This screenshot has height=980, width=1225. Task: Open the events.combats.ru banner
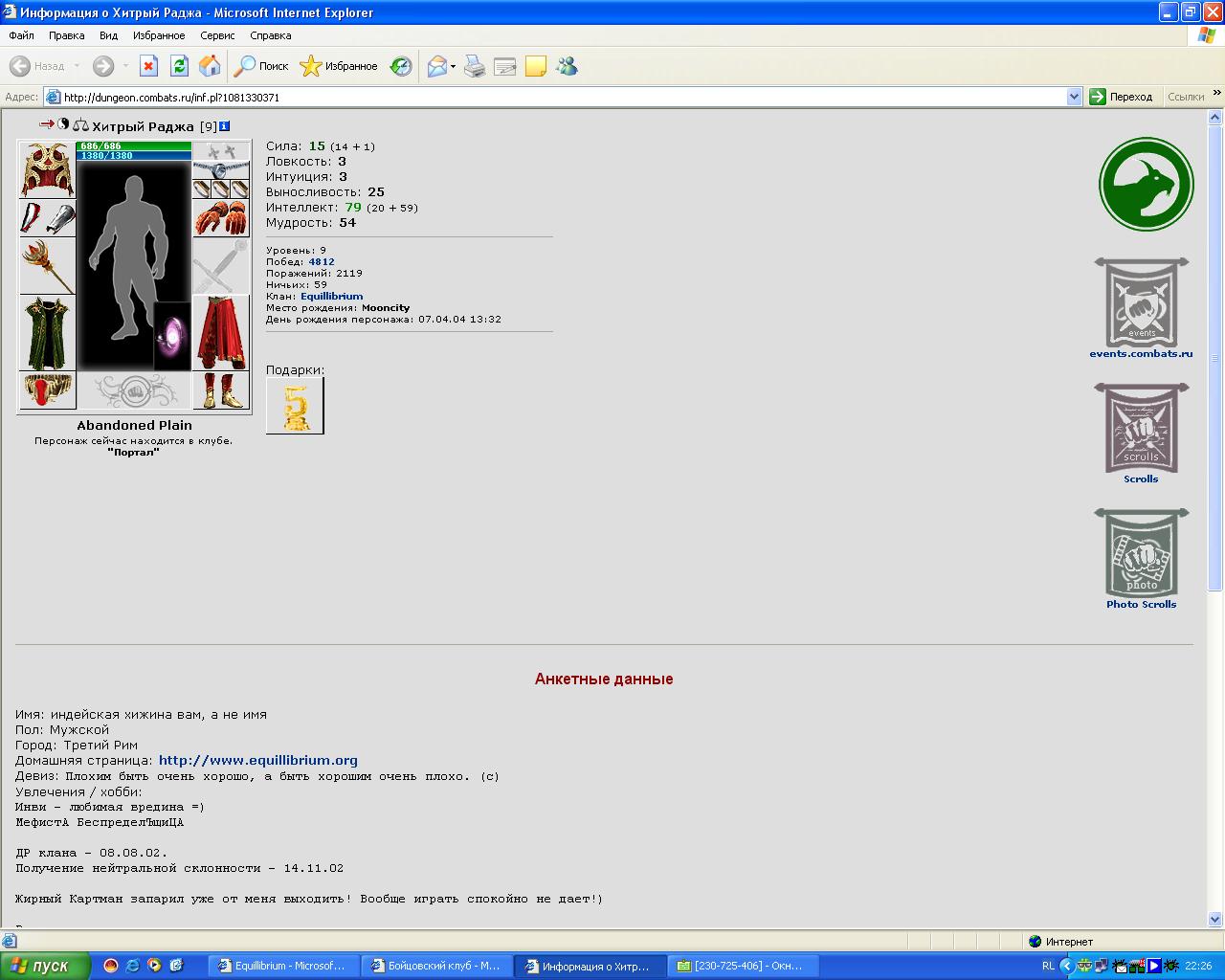coord(1142,304)
